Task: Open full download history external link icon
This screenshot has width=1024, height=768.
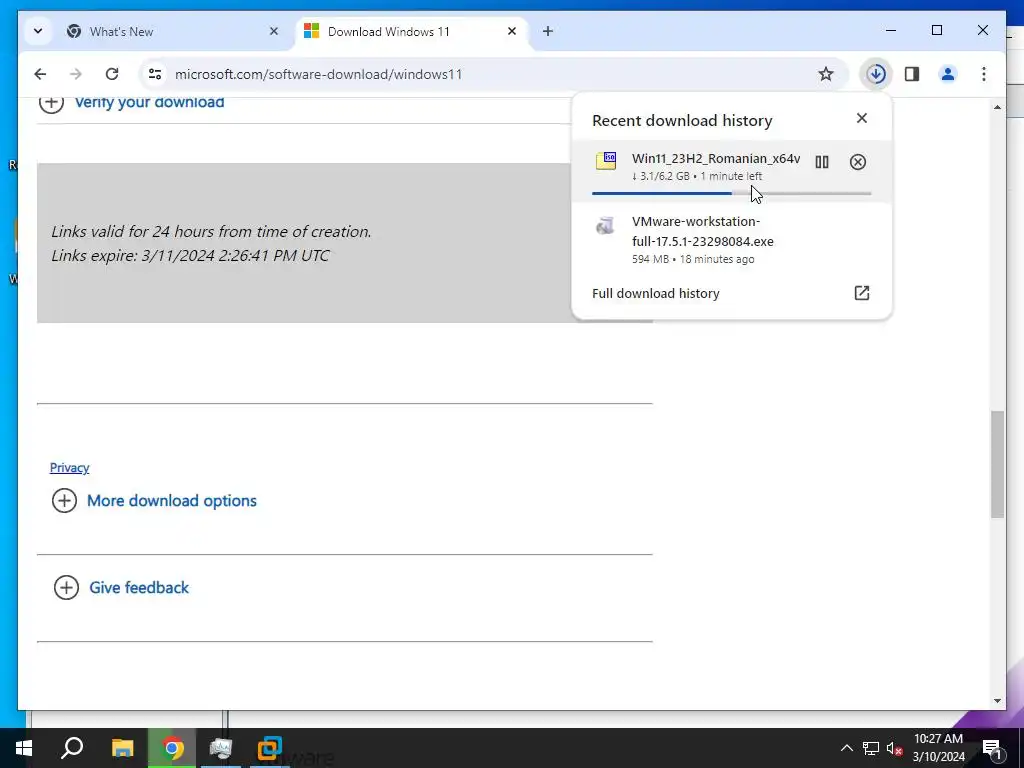Action: (x=861, y=293)
